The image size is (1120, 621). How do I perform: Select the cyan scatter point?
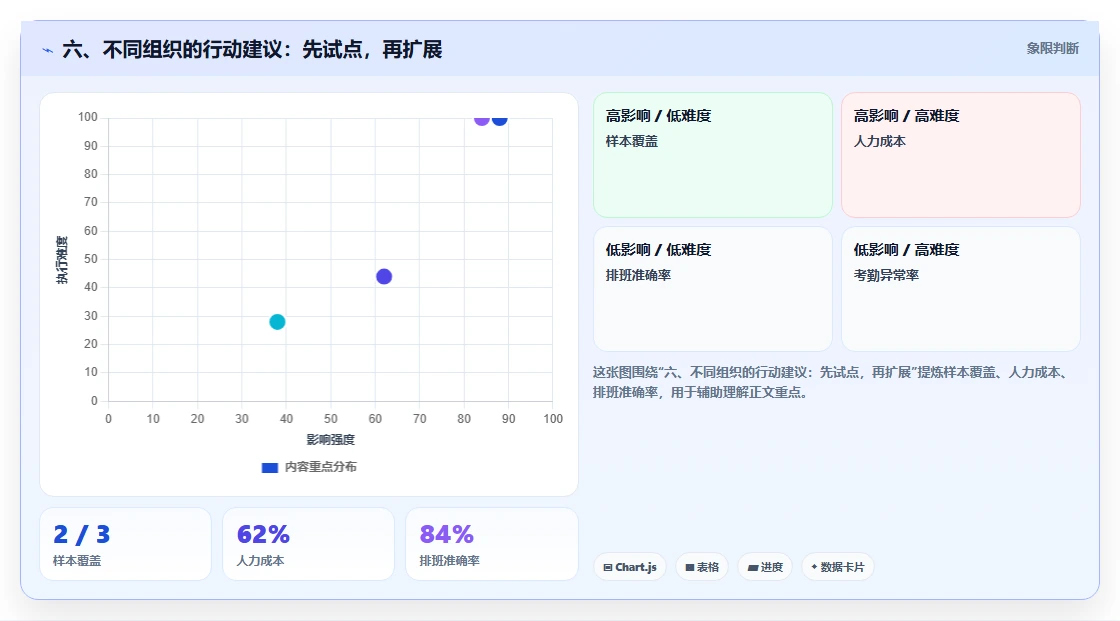(277, 322)
